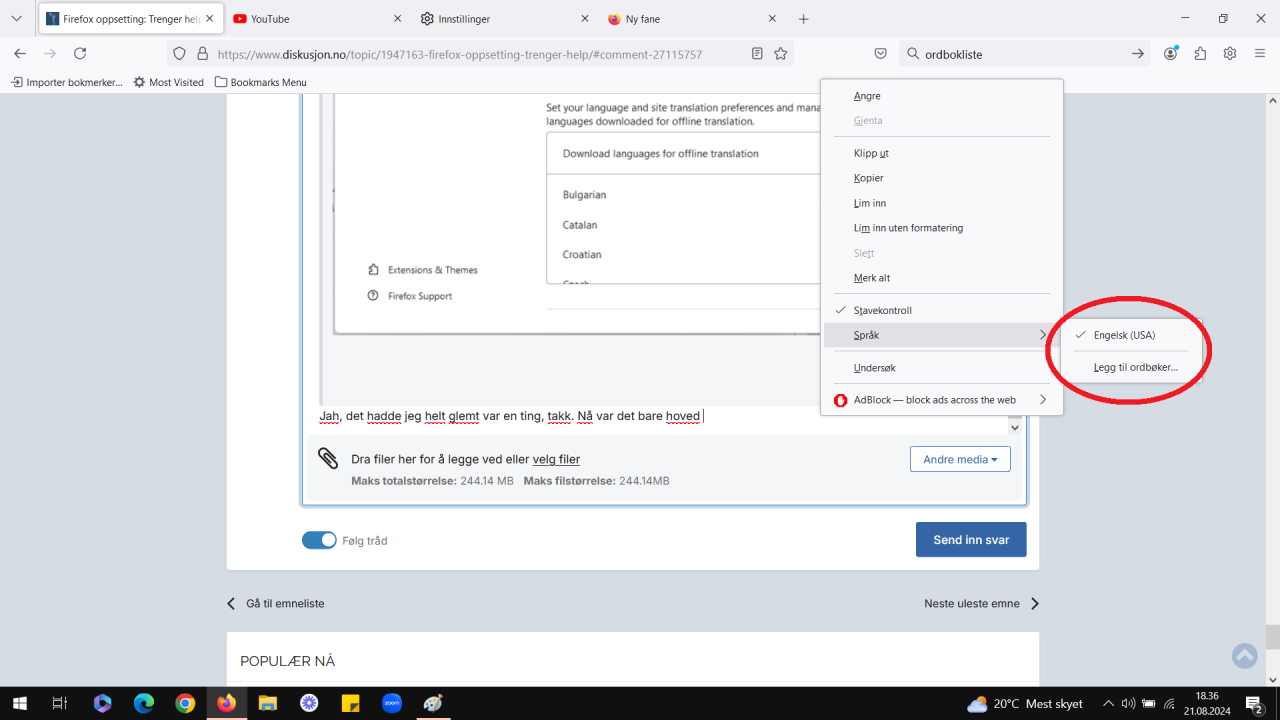Choose Lim inn uten formatering
The image size is (1280, 720).
[908, 228]
